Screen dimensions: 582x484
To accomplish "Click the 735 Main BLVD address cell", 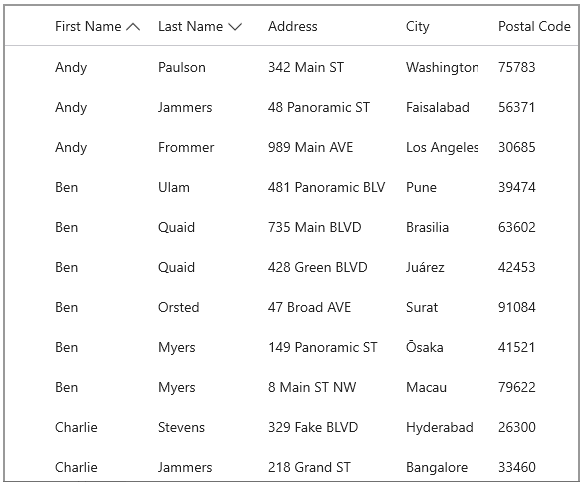I will point(314,227).
